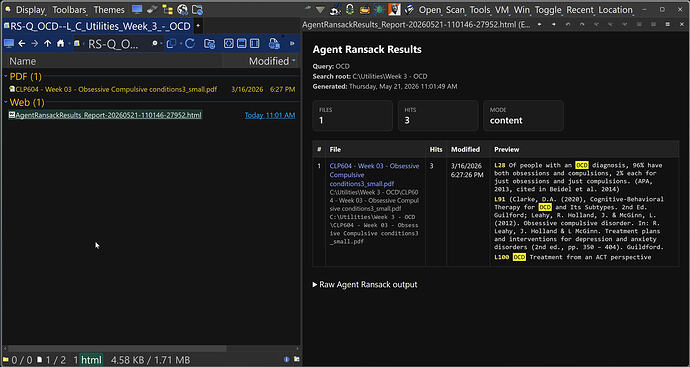690x367 pixels.
Task: Refresh the folder listing
Action: tap(190, 44)
